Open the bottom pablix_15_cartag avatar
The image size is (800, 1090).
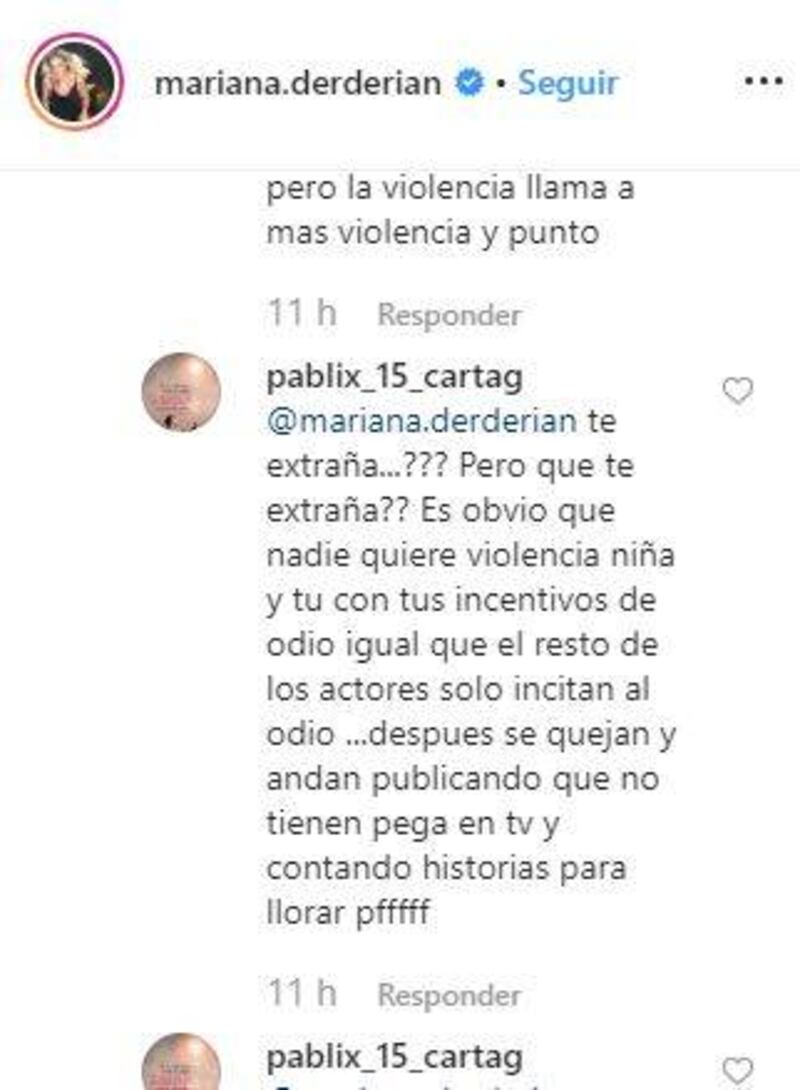pos(181,1062)
